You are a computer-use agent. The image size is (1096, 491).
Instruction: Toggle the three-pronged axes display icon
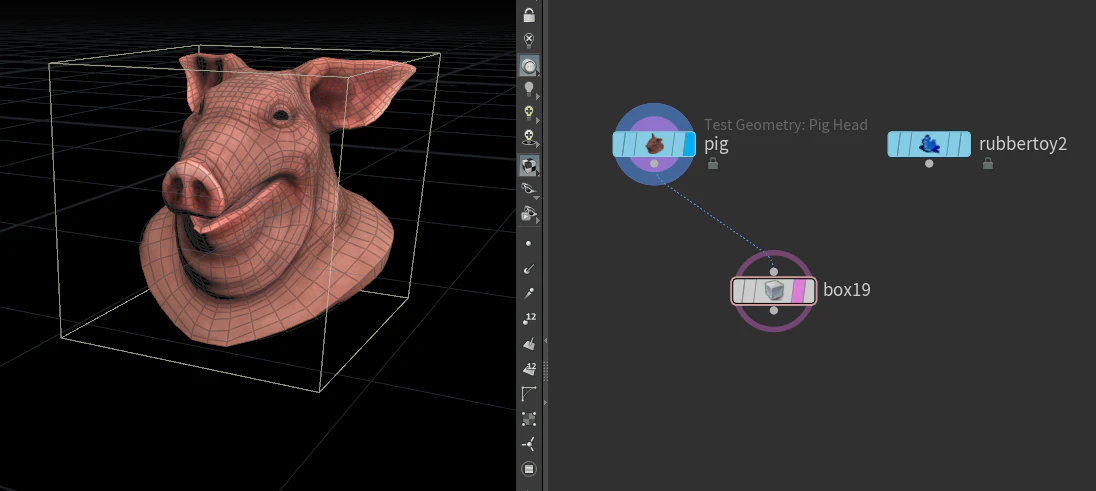click(x=529, y=444)
